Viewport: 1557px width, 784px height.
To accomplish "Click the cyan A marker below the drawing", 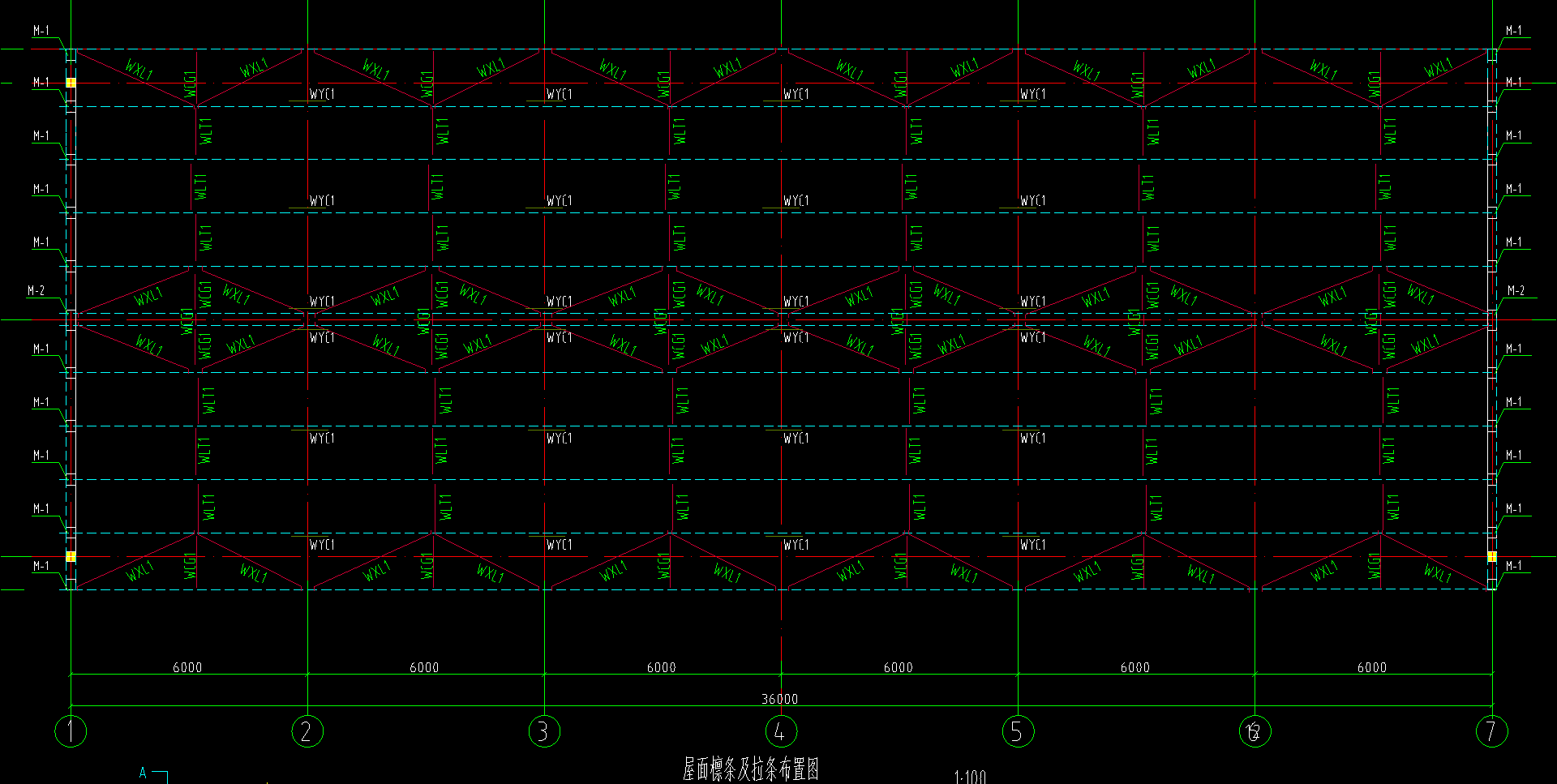I will tap(143, 773).
